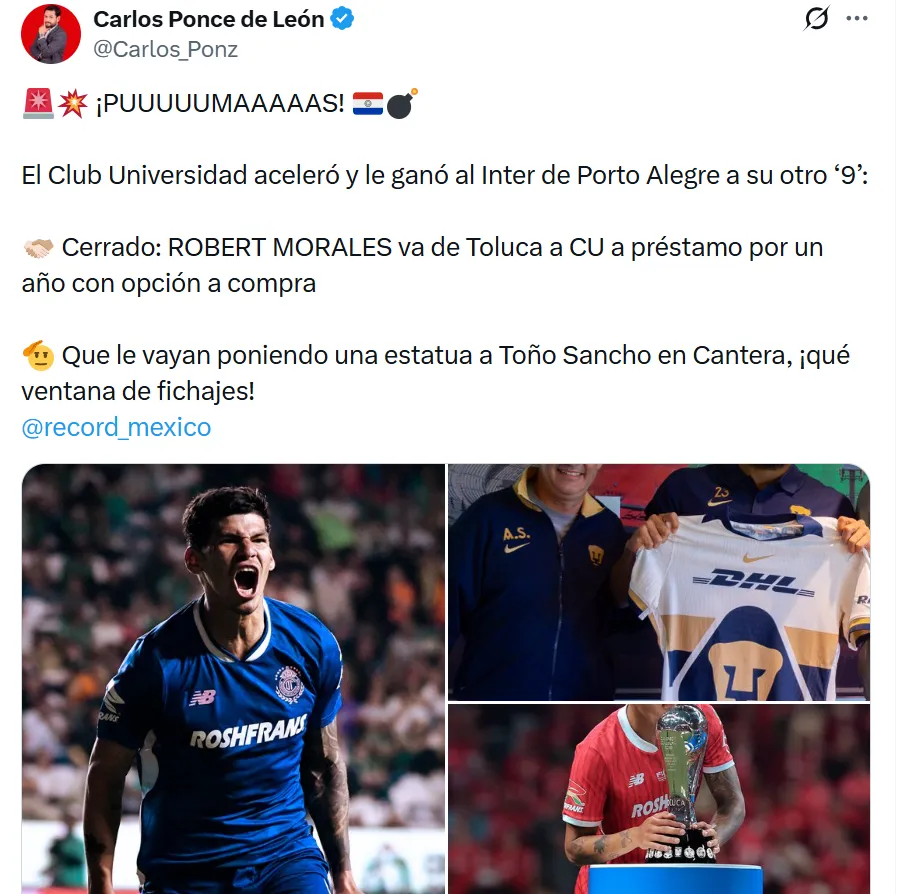Follow the @record_mexico mention link
Viewport: 900px width, 894px height.
pyautogui.click(x=116, y=427)
